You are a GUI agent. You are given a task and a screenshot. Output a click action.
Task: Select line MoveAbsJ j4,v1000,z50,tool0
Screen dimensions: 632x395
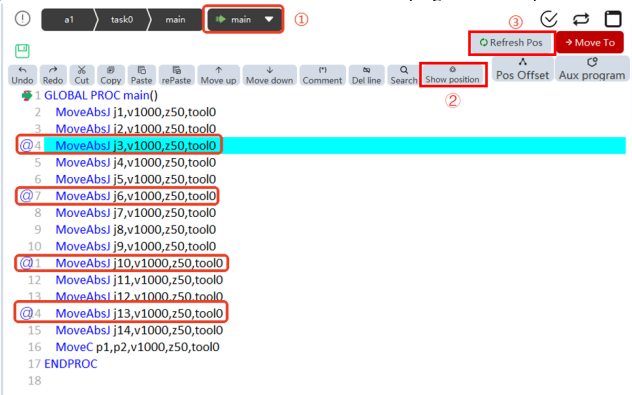tap(136, 162)
